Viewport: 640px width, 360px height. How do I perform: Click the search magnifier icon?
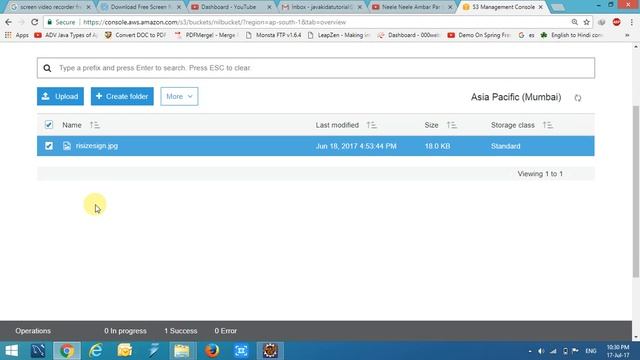[x=47, y=68]
